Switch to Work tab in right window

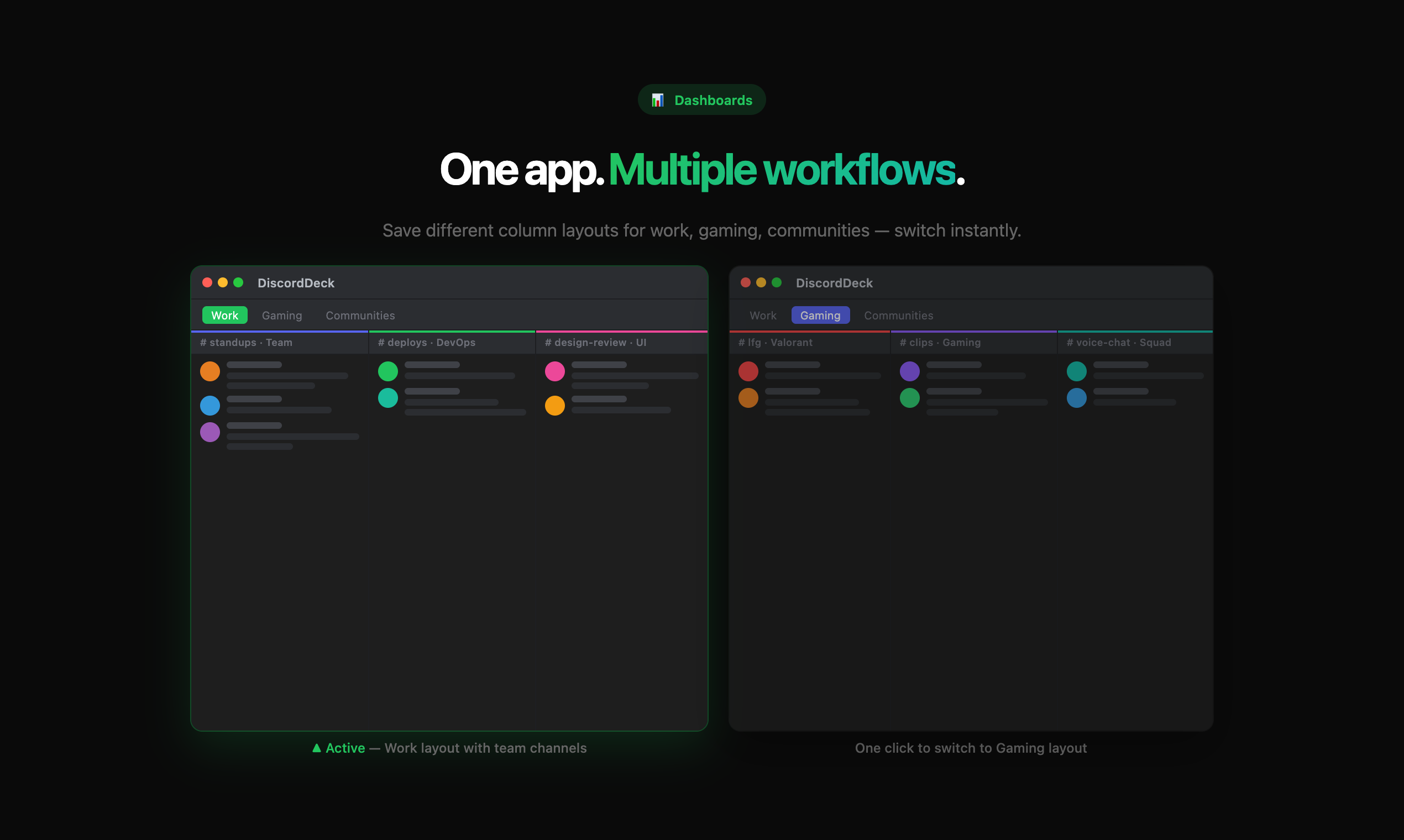click(763, 316)
